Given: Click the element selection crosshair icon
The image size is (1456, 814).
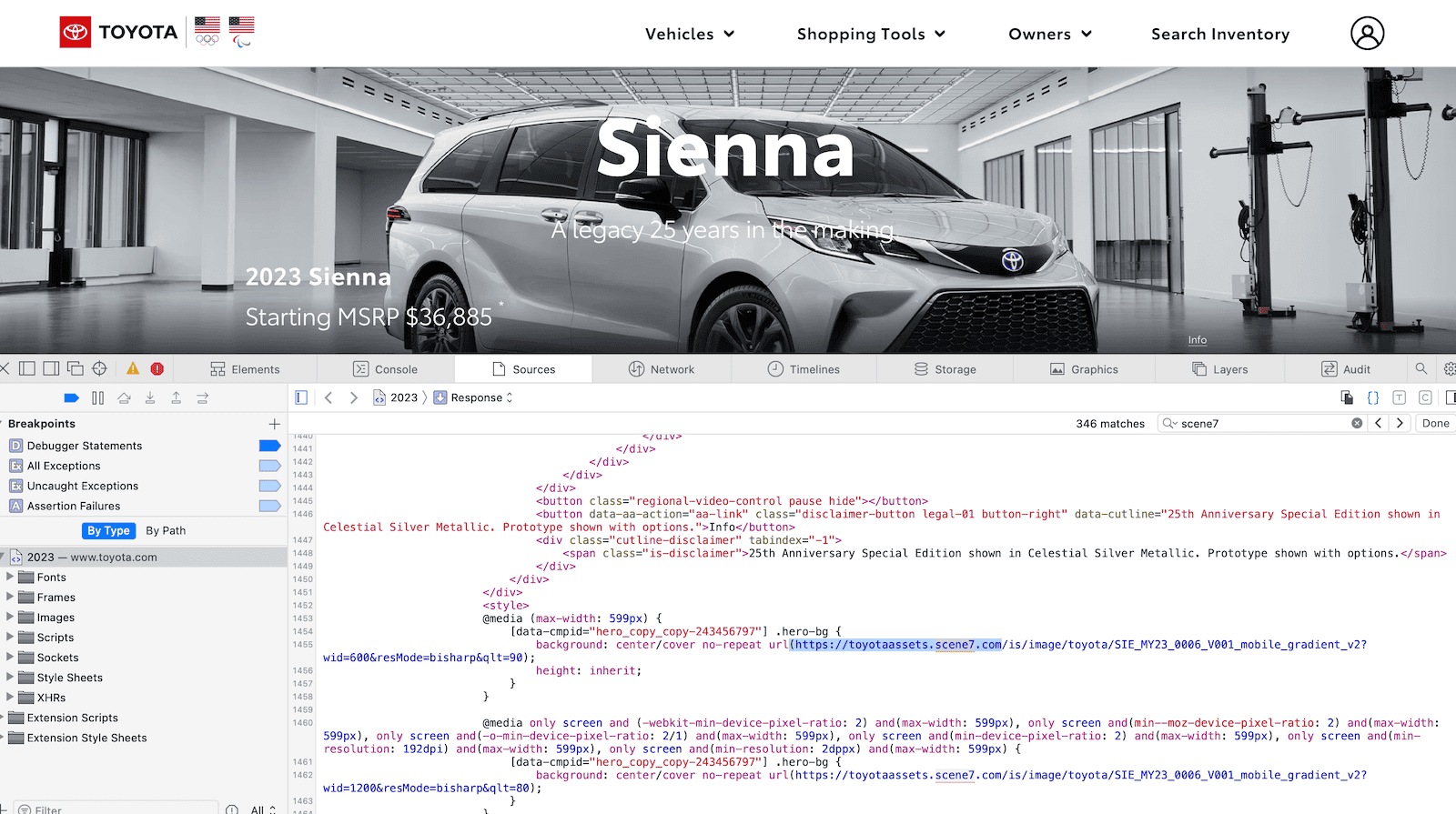Looking at the screenshot, I should tap(99, 368).
